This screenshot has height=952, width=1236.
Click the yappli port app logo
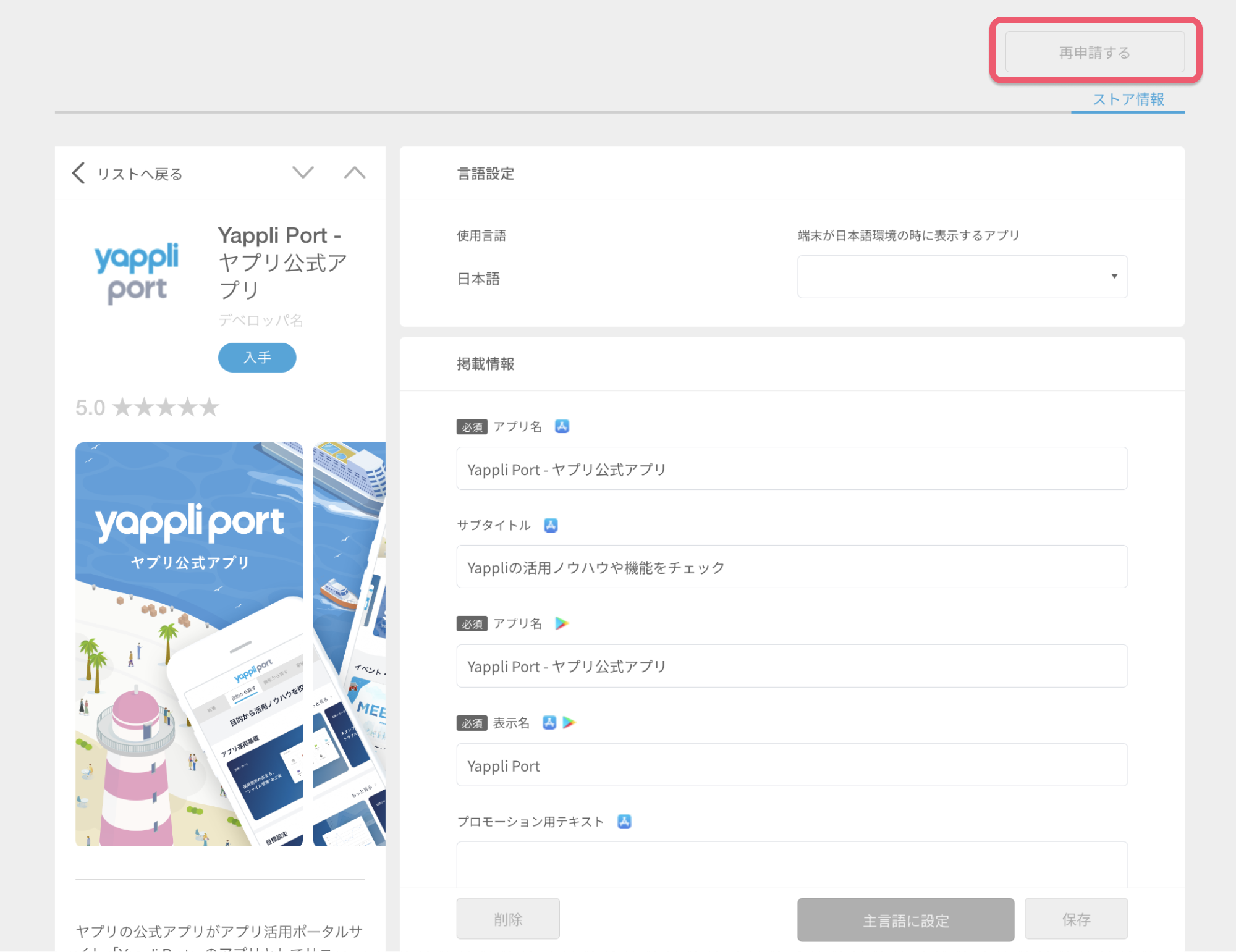point(137,273)
